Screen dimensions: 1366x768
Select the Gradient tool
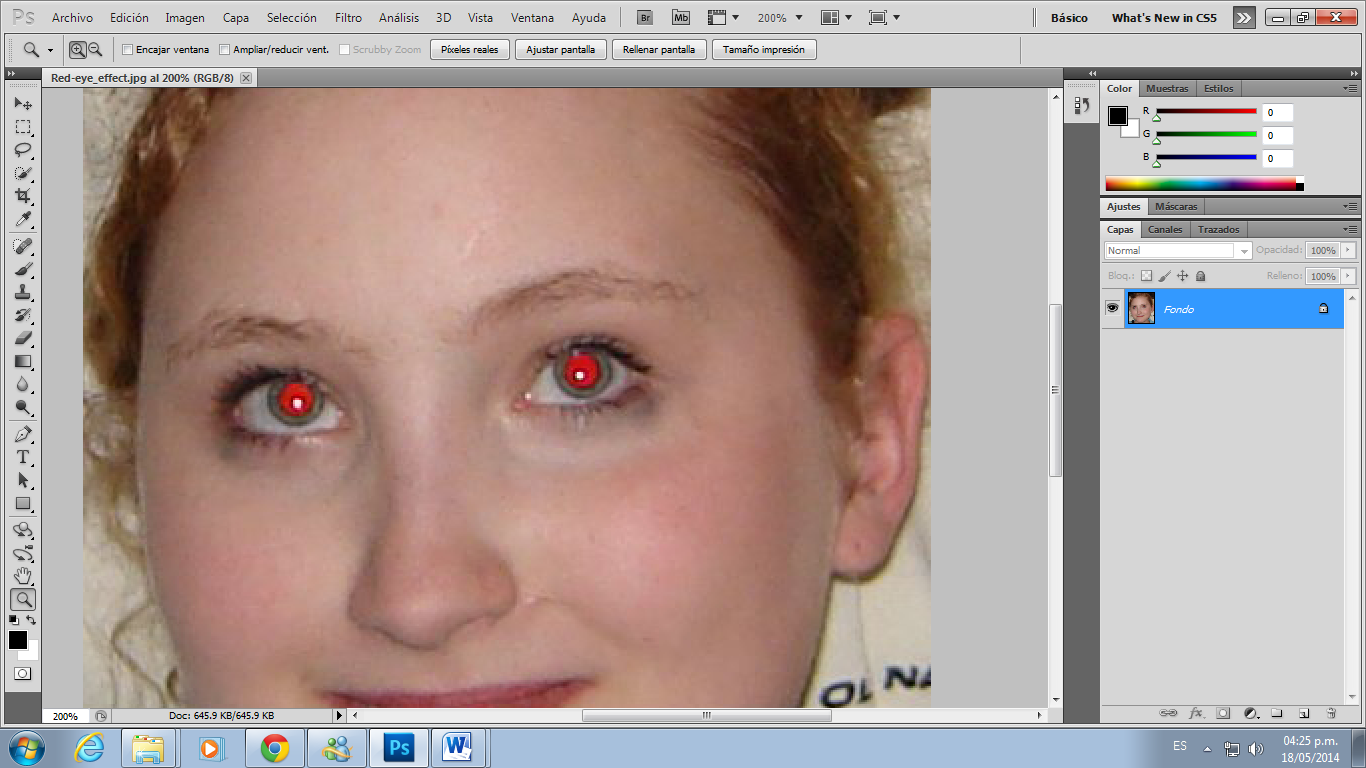coord(23,361)
